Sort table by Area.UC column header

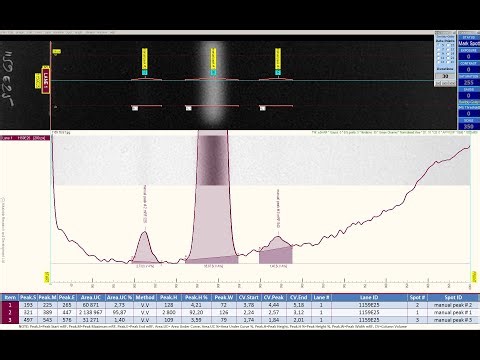[x=91, y=297]
